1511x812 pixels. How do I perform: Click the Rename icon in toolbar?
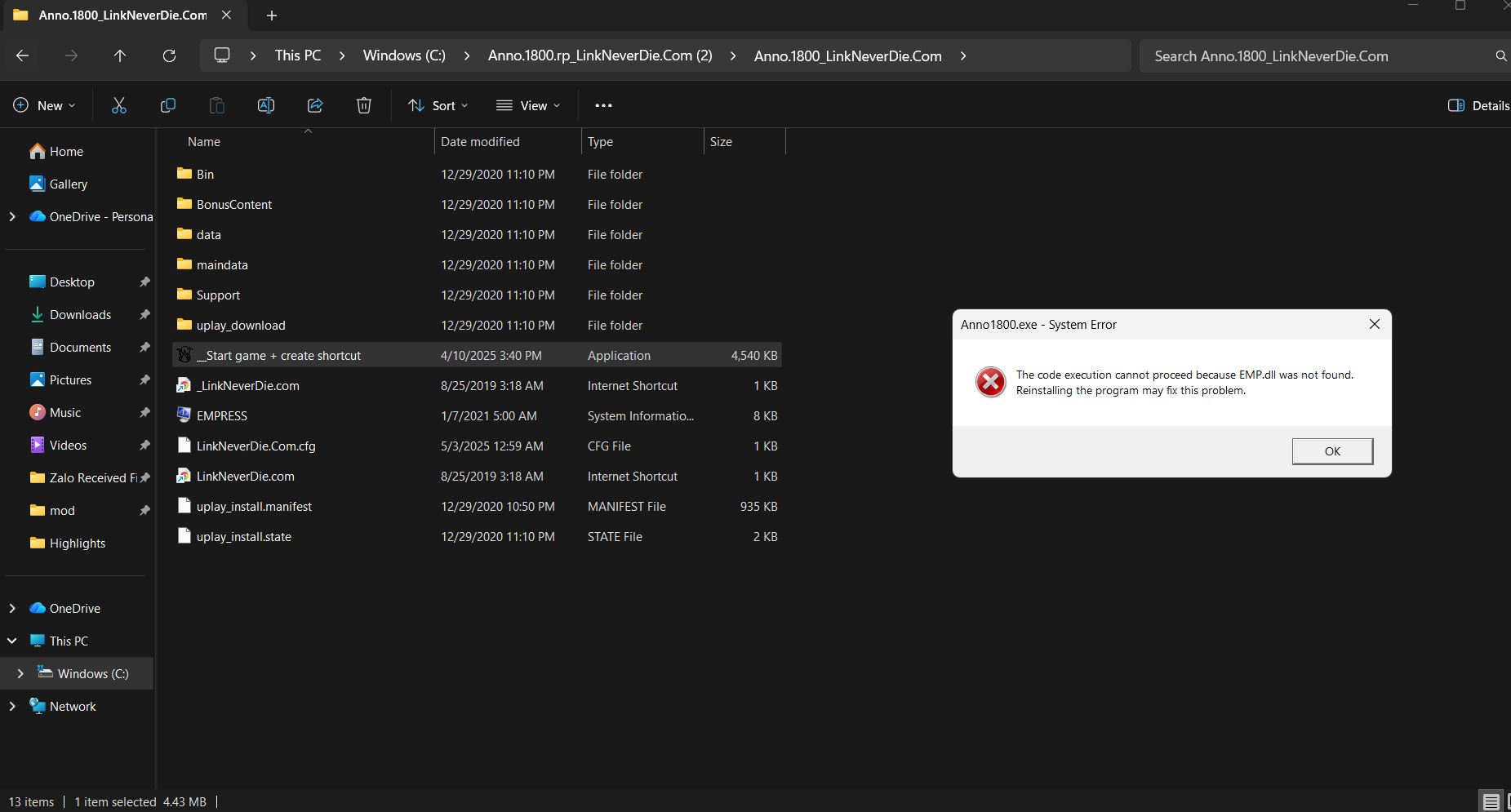tap(266, 105)
